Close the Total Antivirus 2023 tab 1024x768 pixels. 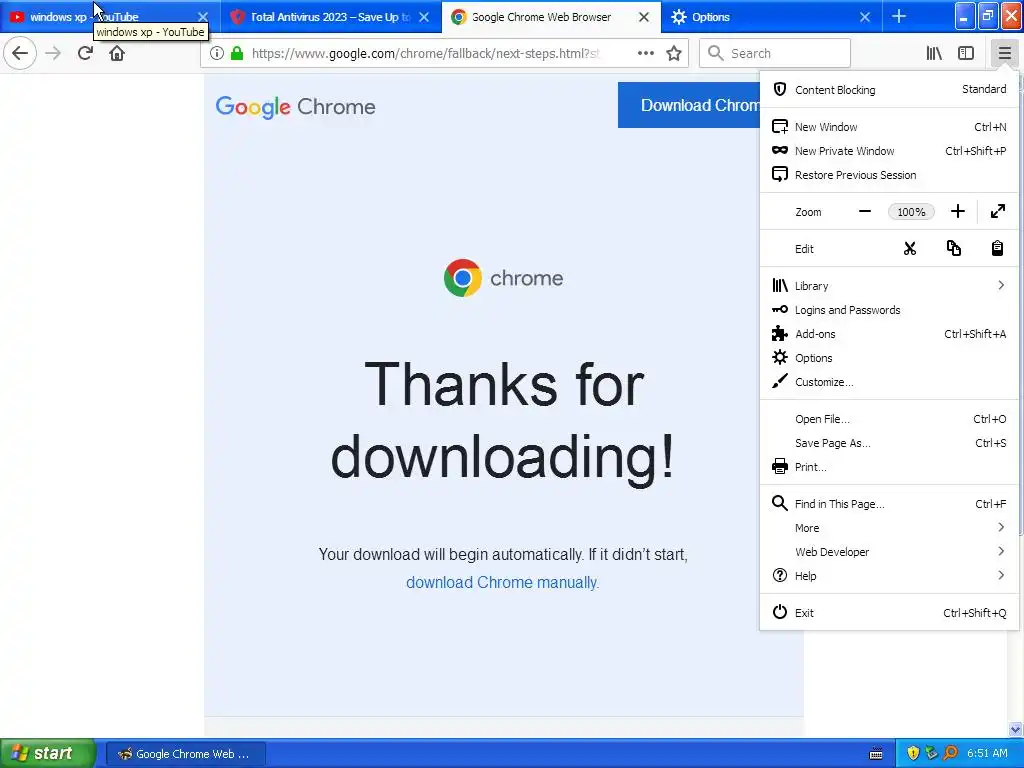(x=424, y=17)
